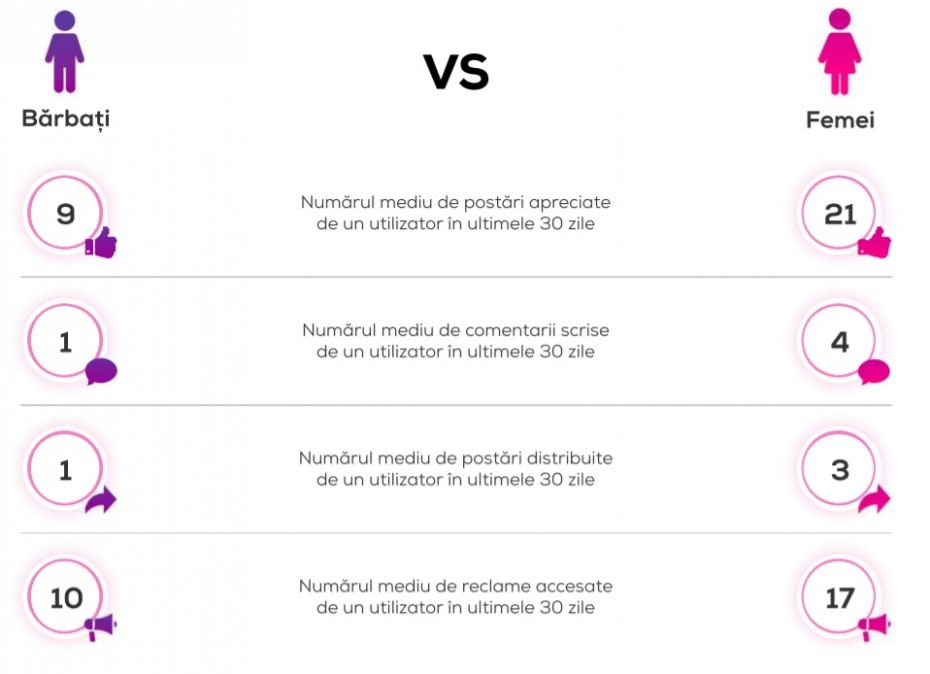Click the pink megaphone icon
The height and width of the screenshot is (674, 930).
(874, 628)
